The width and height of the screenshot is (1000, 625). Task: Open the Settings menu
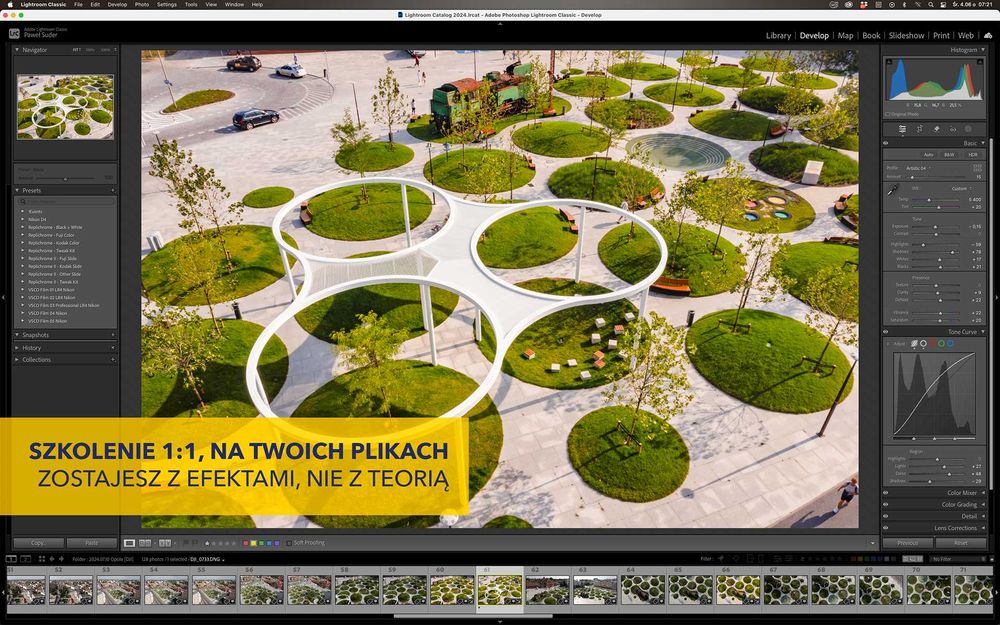pyautogui.click(x=166, y=4)
